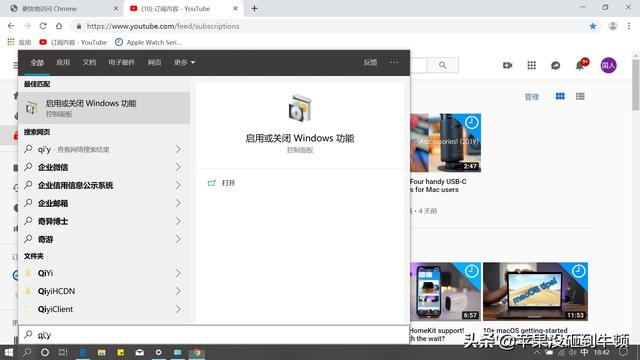Switch subscriptions to list view
The image size is (640, 360).
pos(580,96)
